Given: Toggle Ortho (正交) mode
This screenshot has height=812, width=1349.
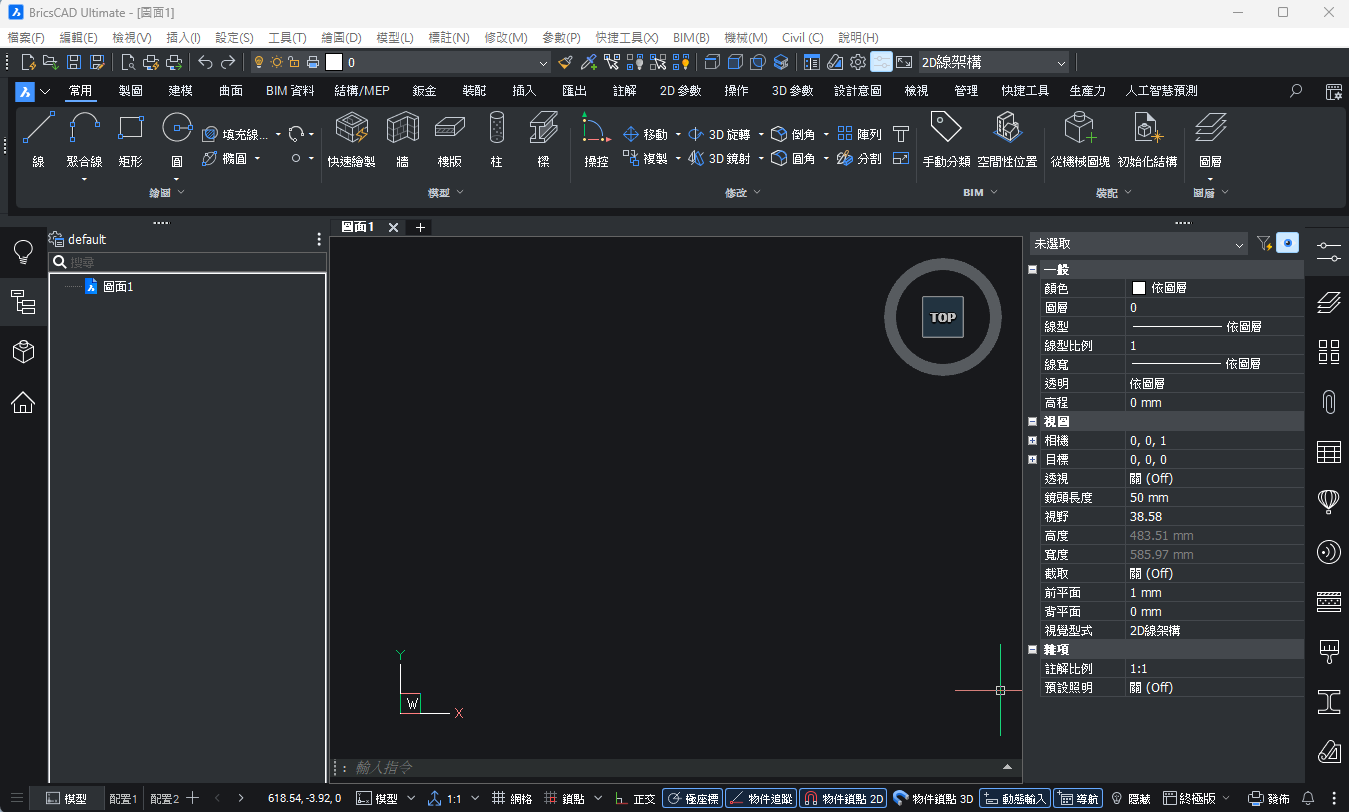Looking at the screenshot, I should [x=636, y=798].
